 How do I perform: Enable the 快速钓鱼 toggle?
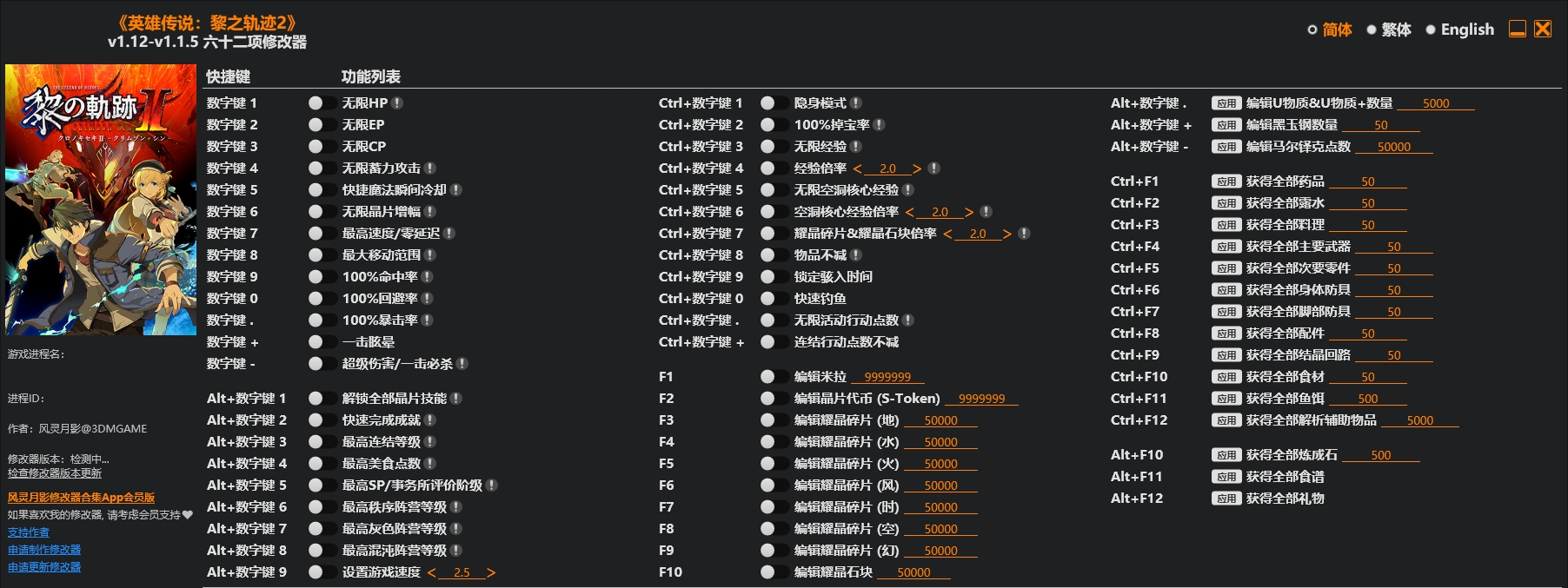click(x=774, y=299)
